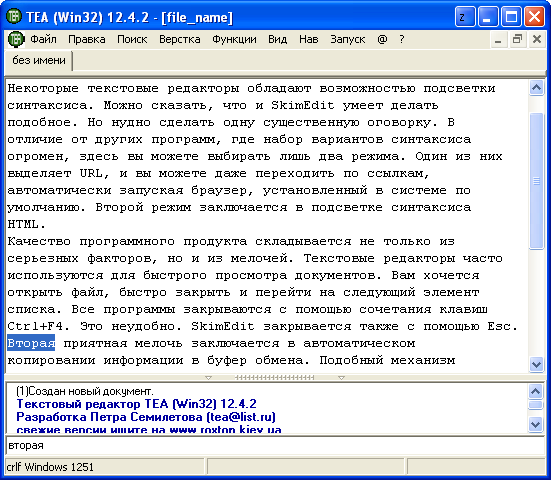Click the word Некоторые at the text start
The height and width of the screenshot is (480, 551).
(43, 88)
